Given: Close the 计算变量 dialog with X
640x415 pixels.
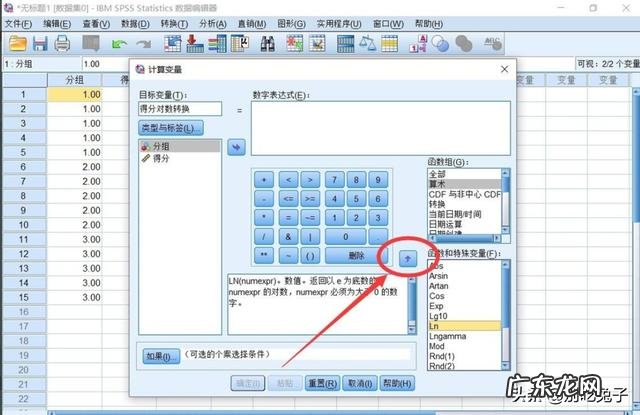Looking at the screenshot, I should click(504, 69).
